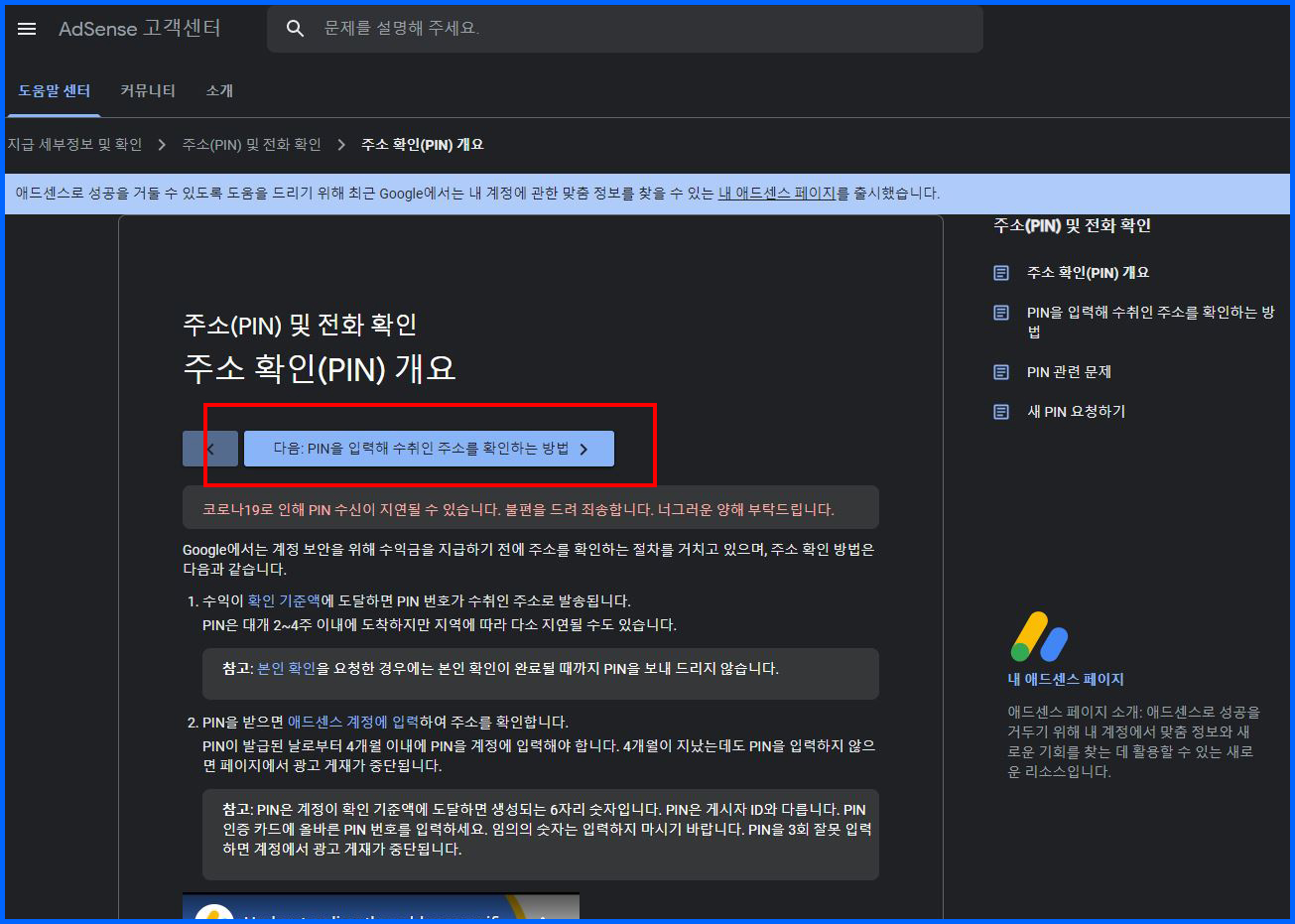Click the chevron before 주소 확인(PIN) 개요 breadcrumb
This screenshot has height=924, width=1295.
(x=341, y=145)
